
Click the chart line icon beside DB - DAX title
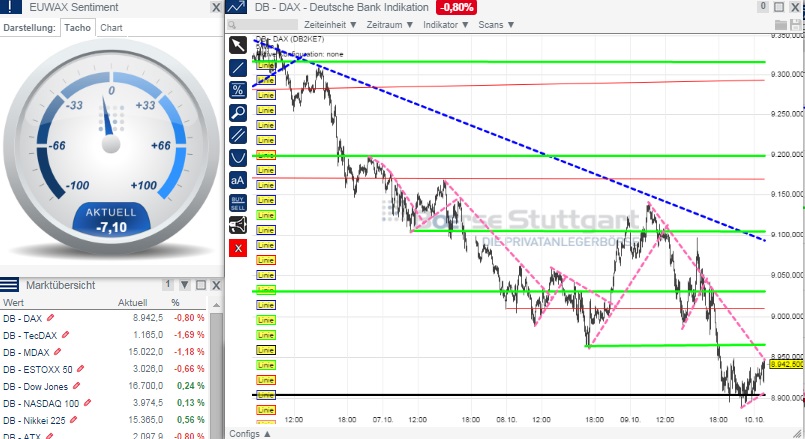(x=236, y=7)
